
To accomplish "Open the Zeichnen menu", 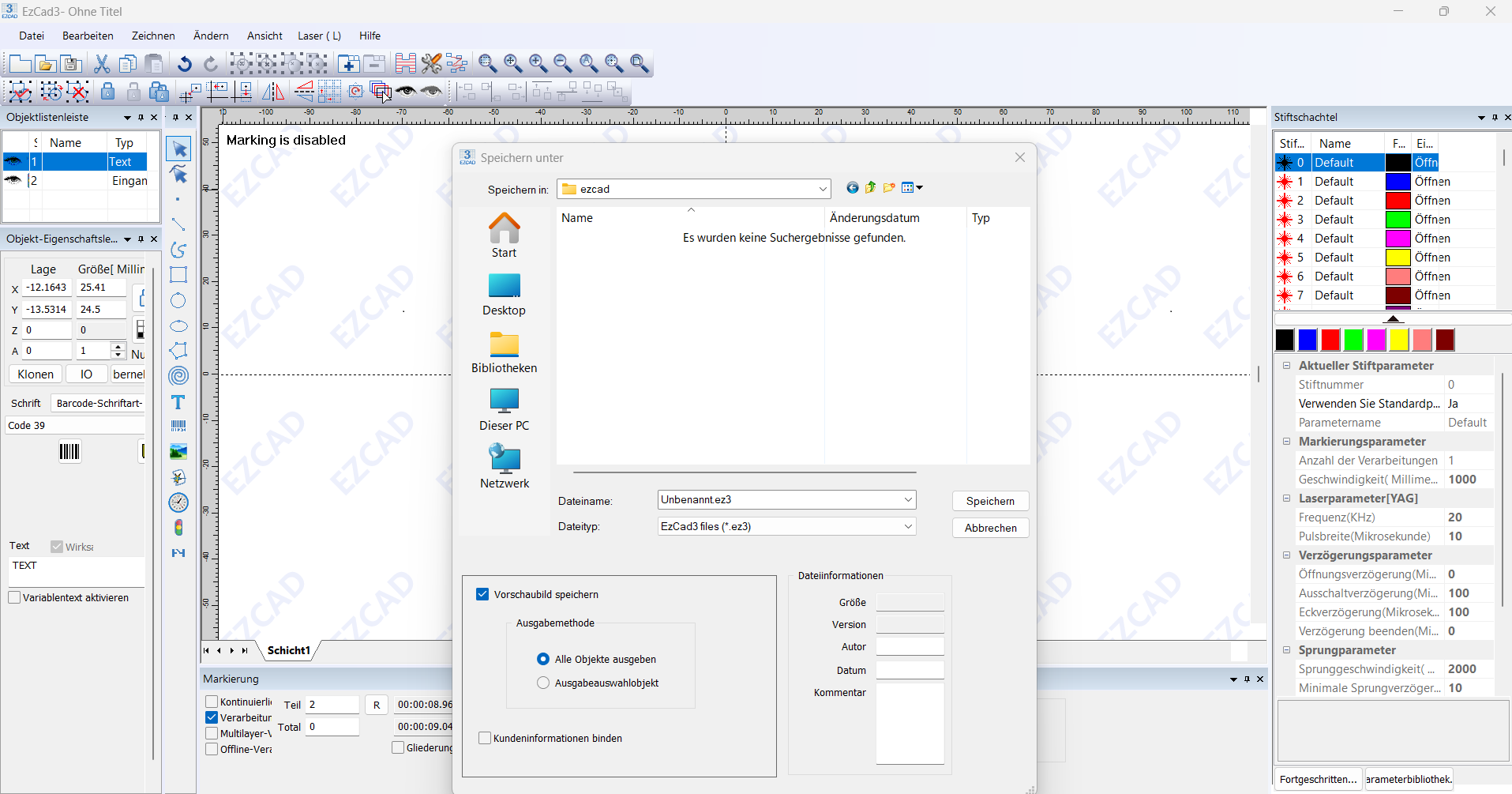I will click(x=153, y=36).
